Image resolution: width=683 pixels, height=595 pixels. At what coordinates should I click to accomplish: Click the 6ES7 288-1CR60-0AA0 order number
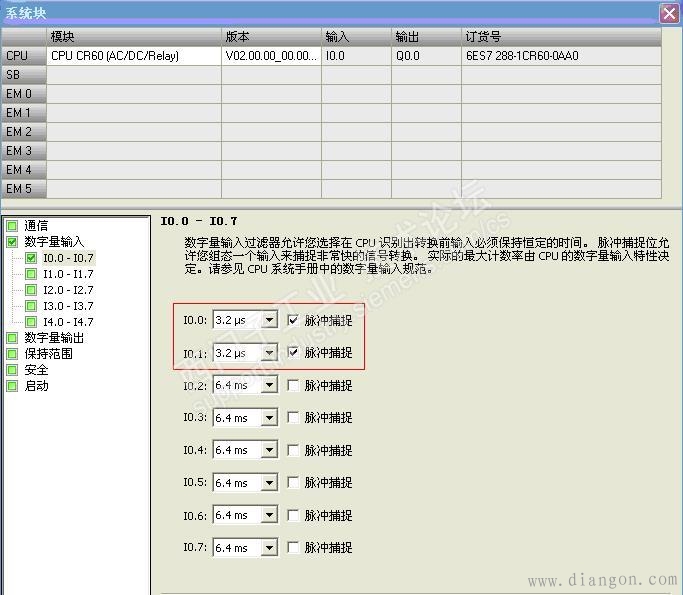point(561,56)
